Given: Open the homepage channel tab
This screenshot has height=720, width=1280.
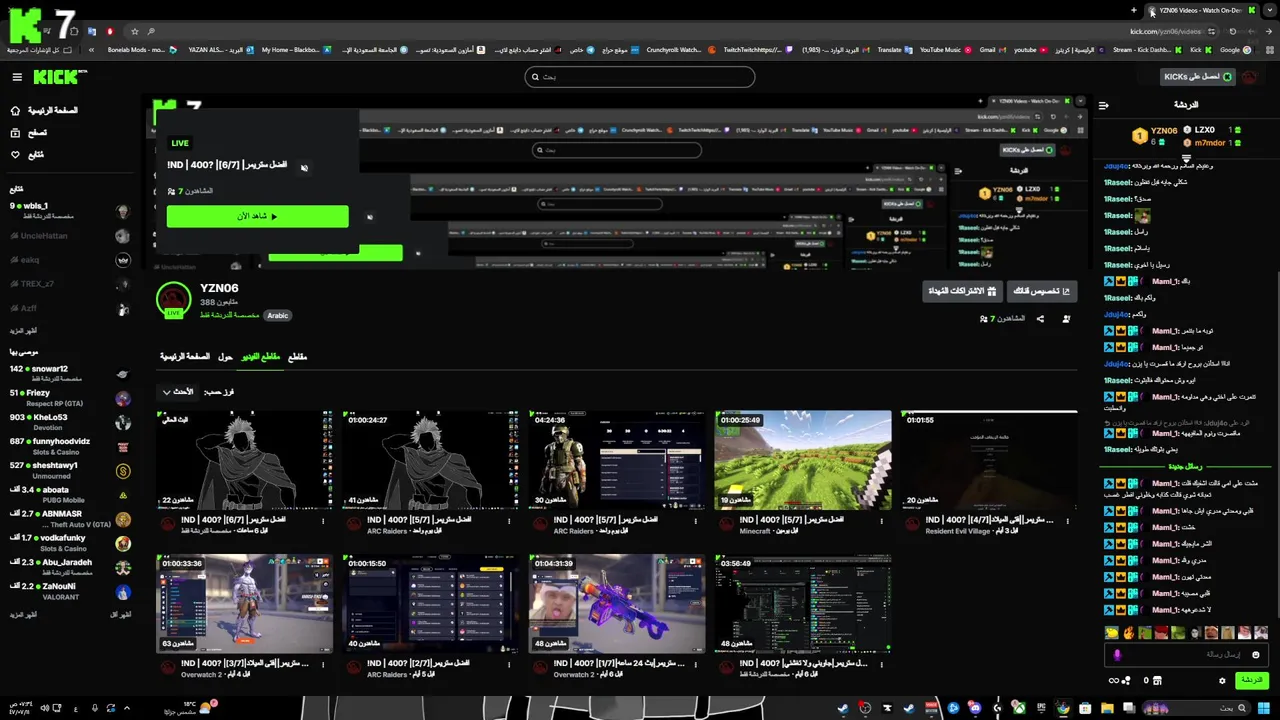Looking at the screenshot, I should [185, 357].
